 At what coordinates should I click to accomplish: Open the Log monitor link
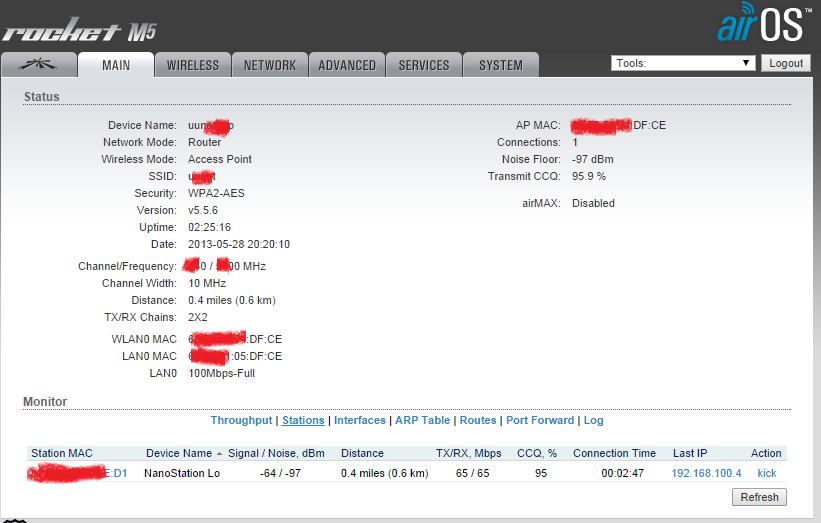(x=593, y=420)
